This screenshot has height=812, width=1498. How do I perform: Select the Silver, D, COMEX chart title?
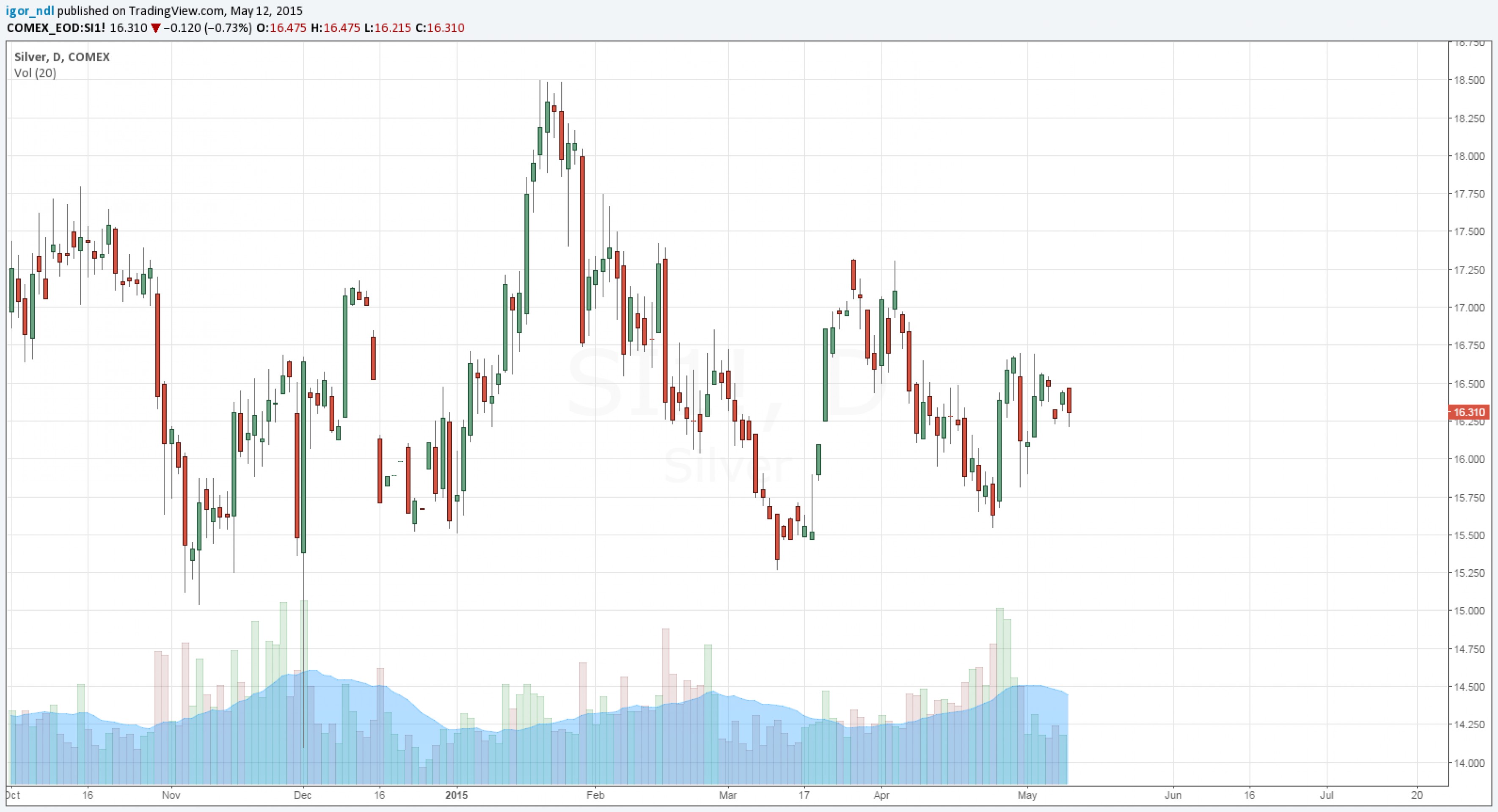click(x=62, y=57)
